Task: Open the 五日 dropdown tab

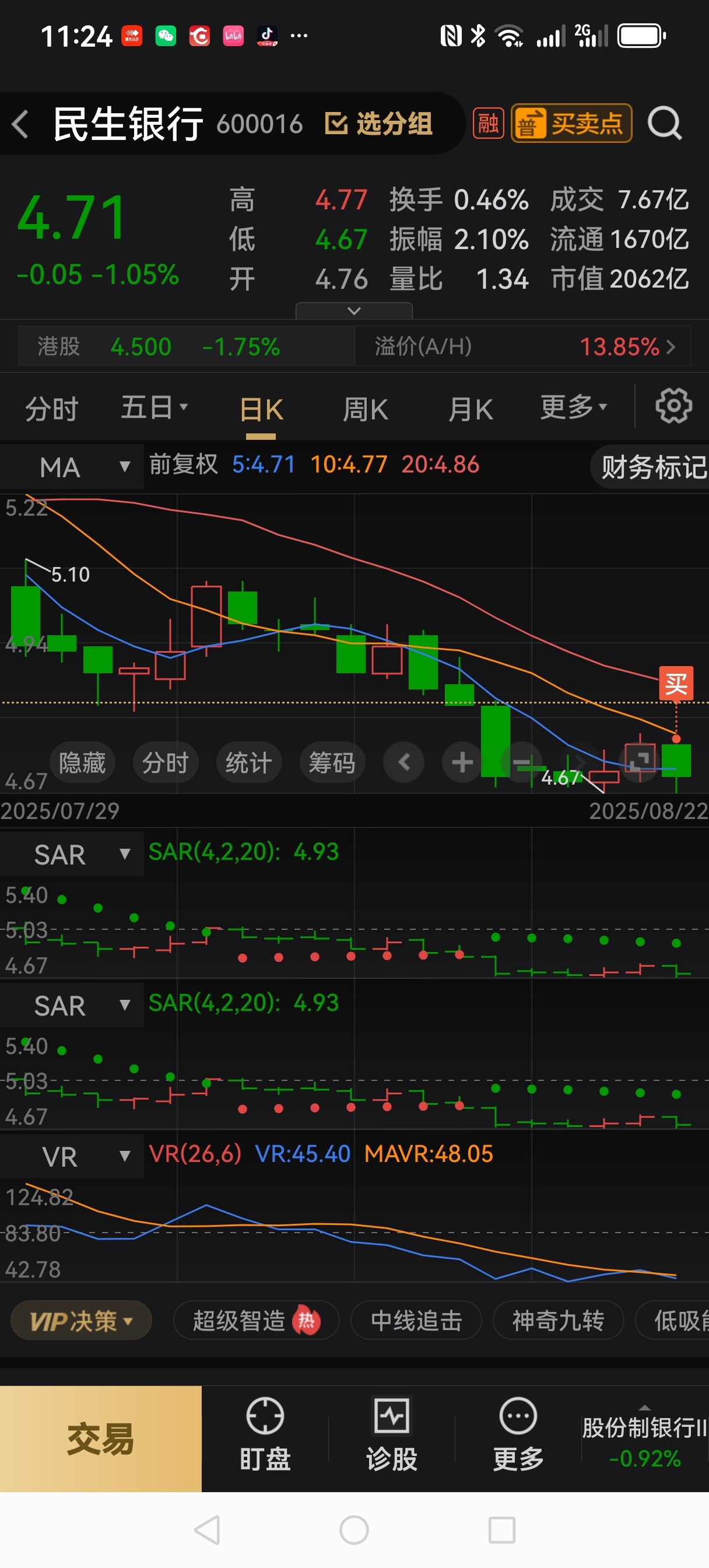Action: click(154, 408)
